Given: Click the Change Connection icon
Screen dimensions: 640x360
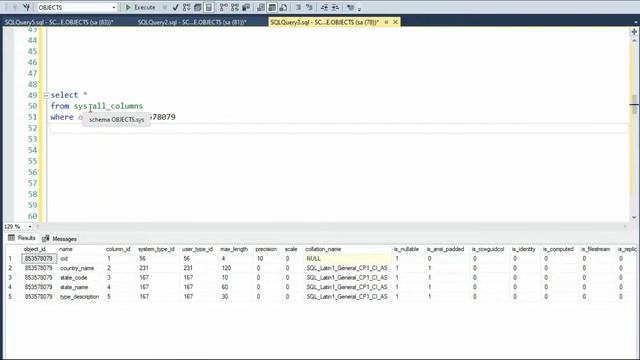Looking at the screenshot, I should [27, 7].
